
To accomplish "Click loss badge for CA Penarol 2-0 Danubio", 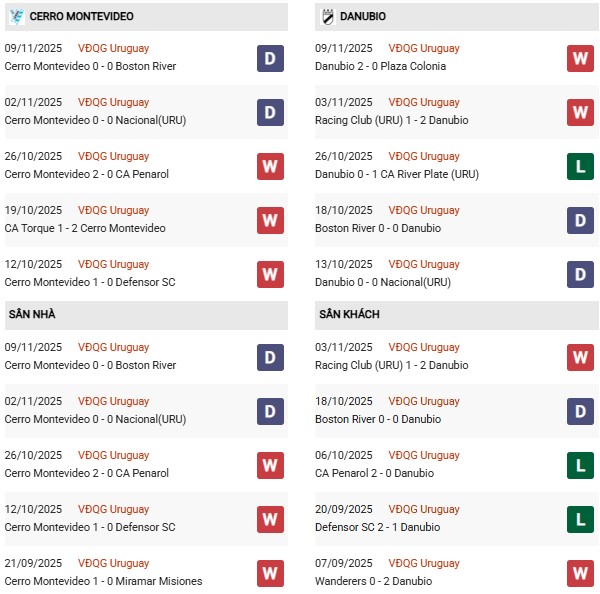I will tap(581, 465).
